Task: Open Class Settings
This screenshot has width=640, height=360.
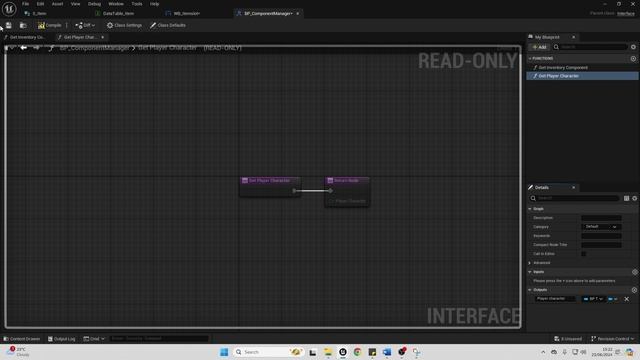Action: (124, 25)
